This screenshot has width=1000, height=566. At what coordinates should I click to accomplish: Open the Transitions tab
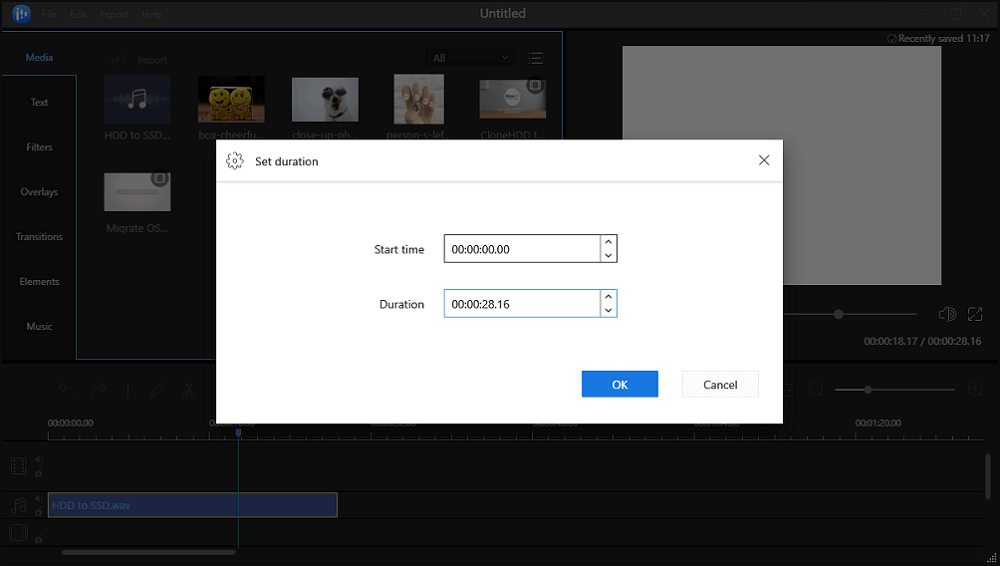point(39,237)
